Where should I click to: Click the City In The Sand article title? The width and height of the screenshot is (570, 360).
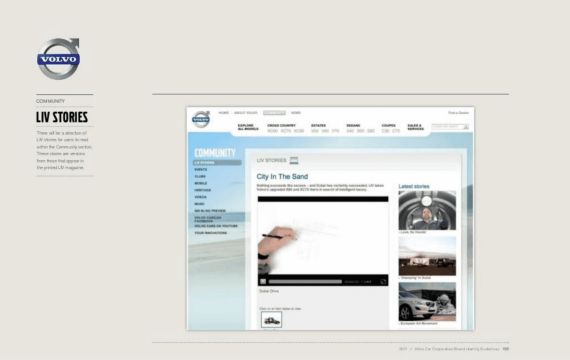282,177
